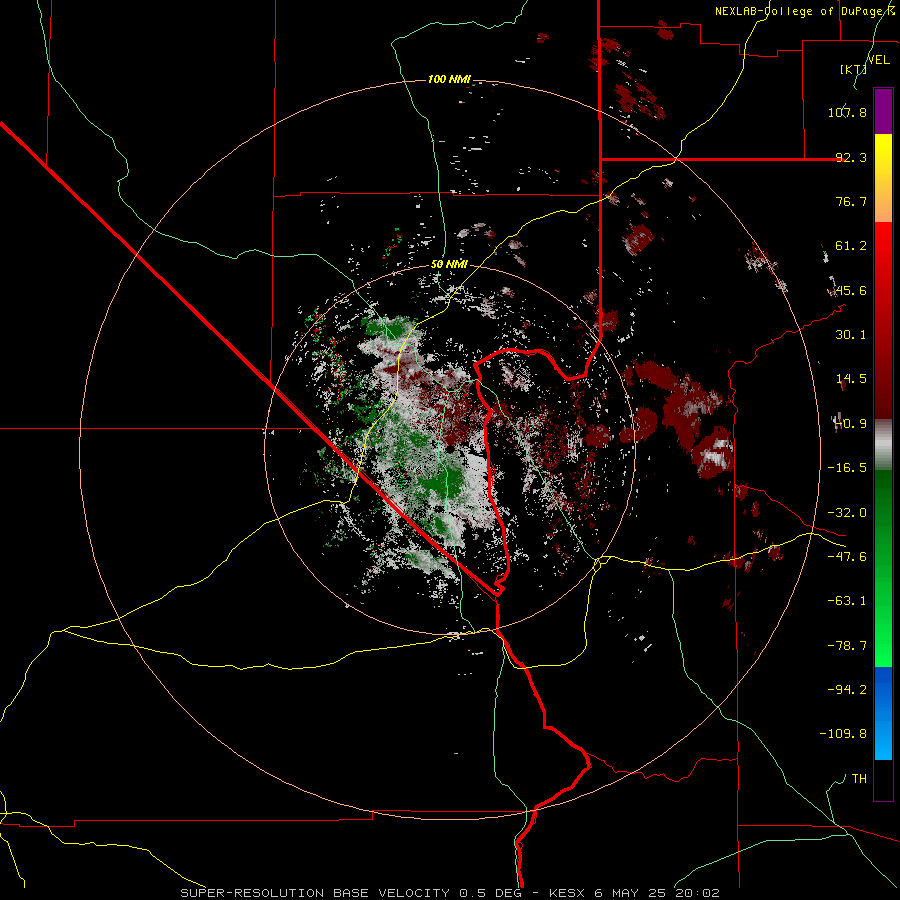900x900 pixels.
Task: Click the KESX radar site identifier in caption
Action: [x=569, y=893]
